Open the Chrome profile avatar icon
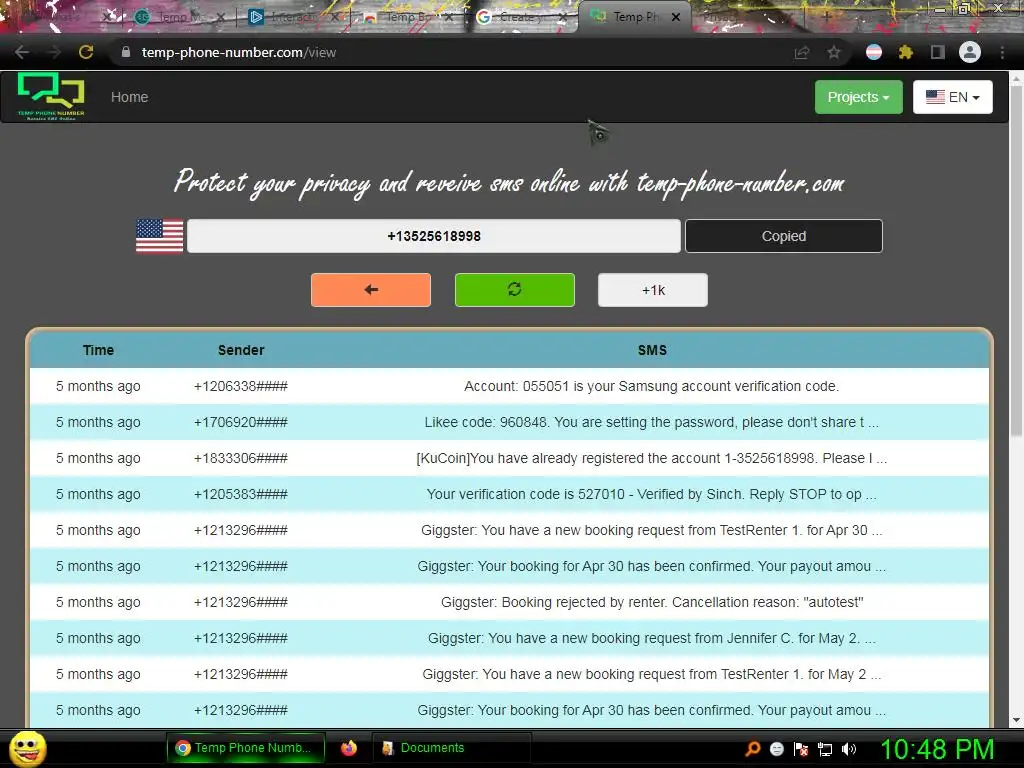1024x768 pixels. 970,52
